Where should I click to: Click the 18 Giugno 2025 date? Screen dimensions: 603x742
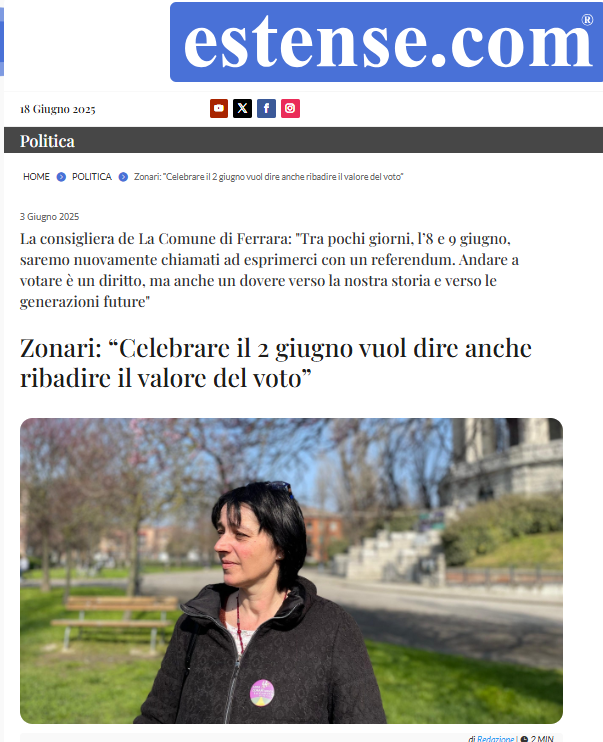[58, 109]
